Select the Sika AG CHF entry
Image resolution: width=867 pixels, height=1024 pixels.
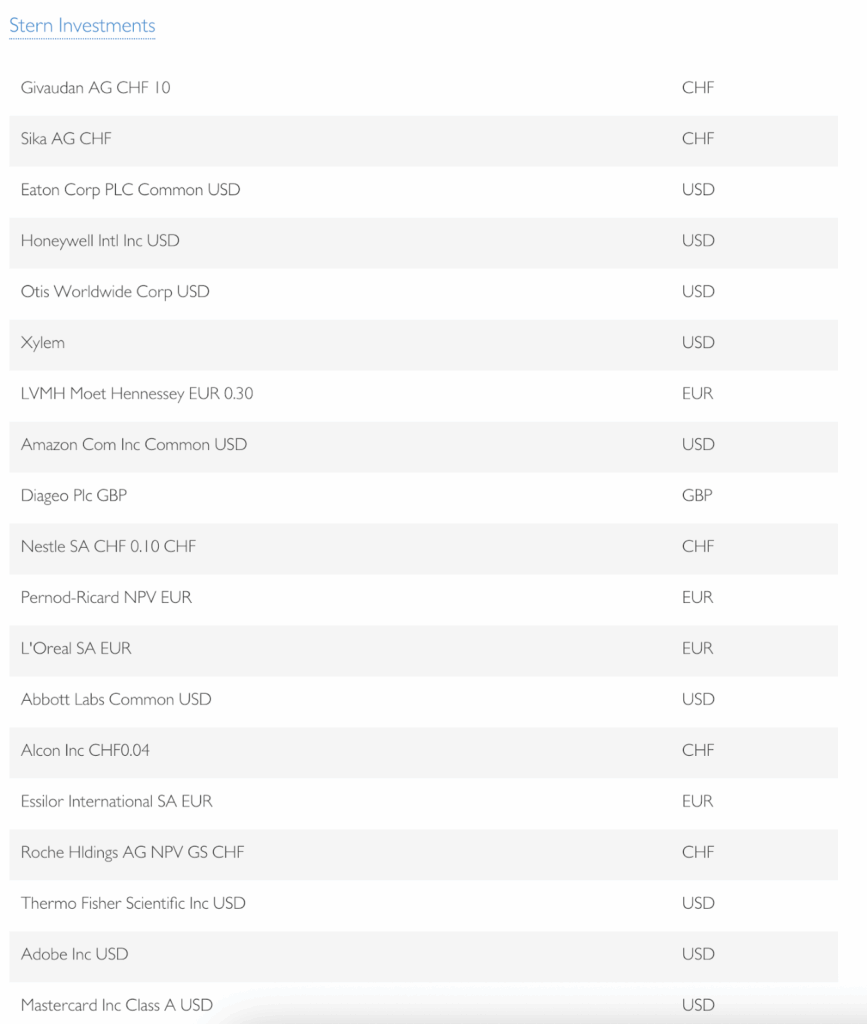[x=66, y=139]
